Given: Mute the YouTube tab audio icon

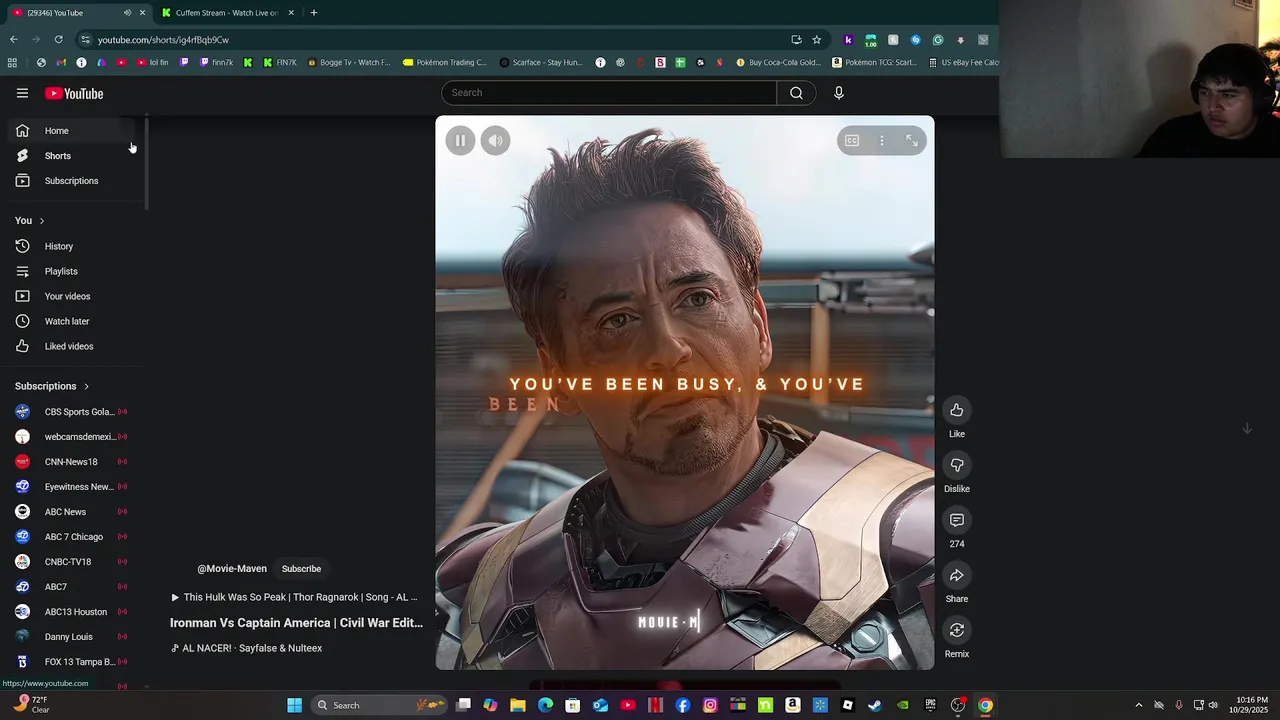Looking at the screenshot, I should coord(127,13).
